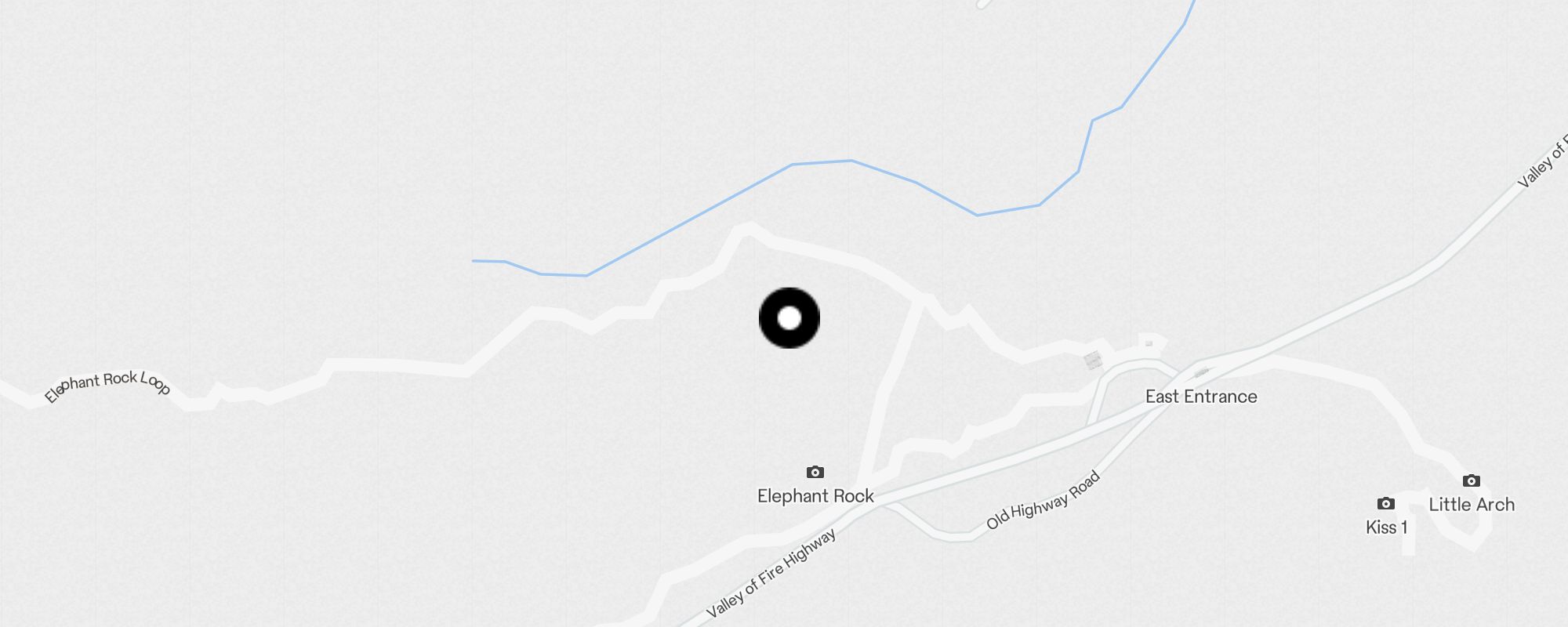The image size is (1568, 627).
Task: Open the Little Arch place label
Action: 1472,505
